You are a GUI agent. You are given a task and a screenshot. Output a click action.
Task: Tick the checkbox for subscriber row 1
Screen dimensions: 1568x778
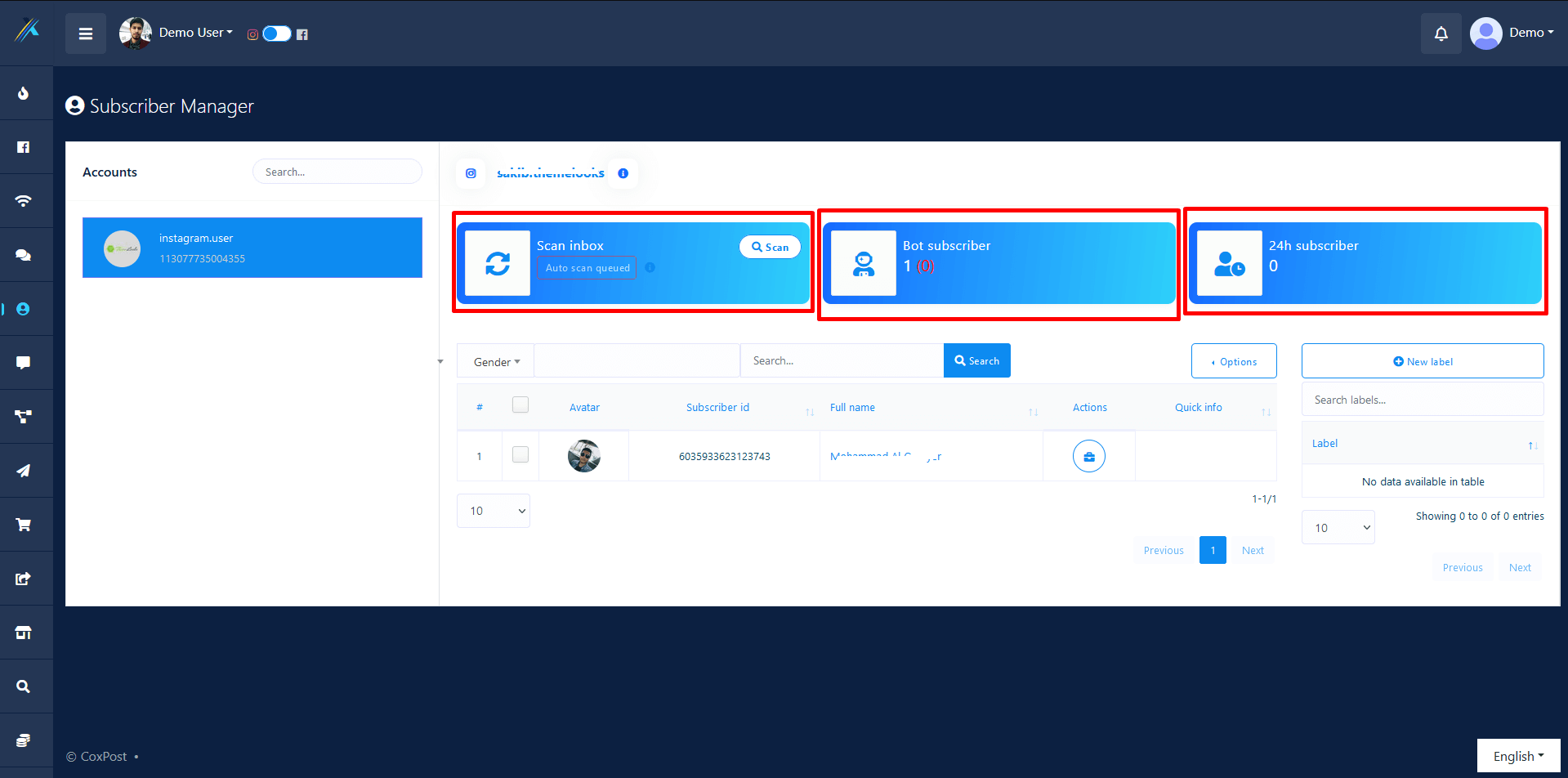520,454
